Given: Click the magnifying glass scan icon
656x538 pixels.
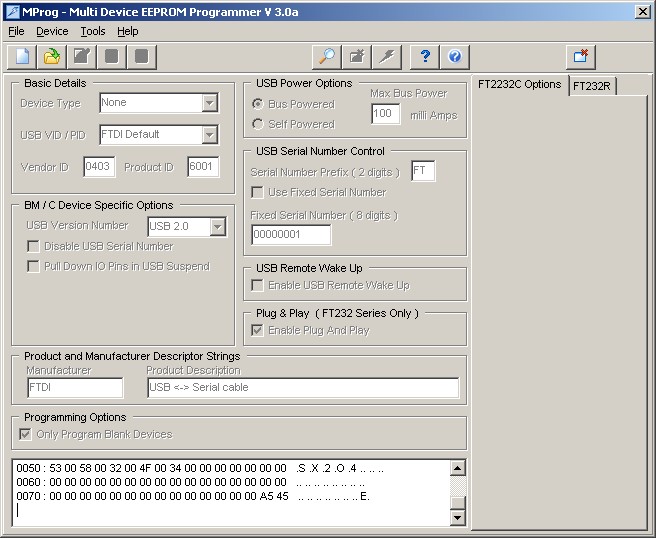Looking at the screenshot, I should (x=326, y=56).
